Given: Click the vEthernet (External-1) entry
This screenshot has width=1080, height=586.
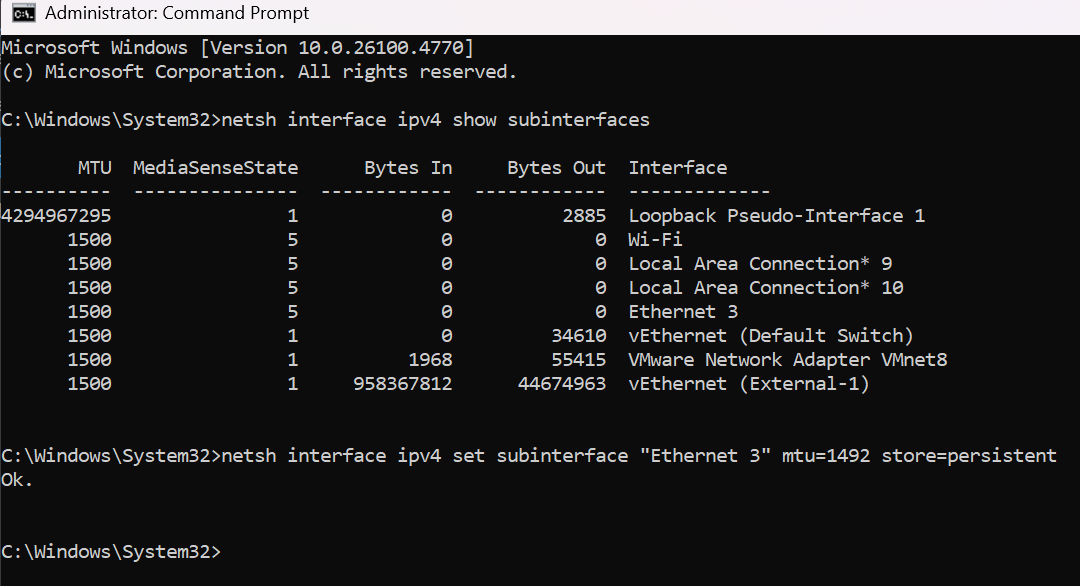Looking at the screenshot, I should (749, 384).
